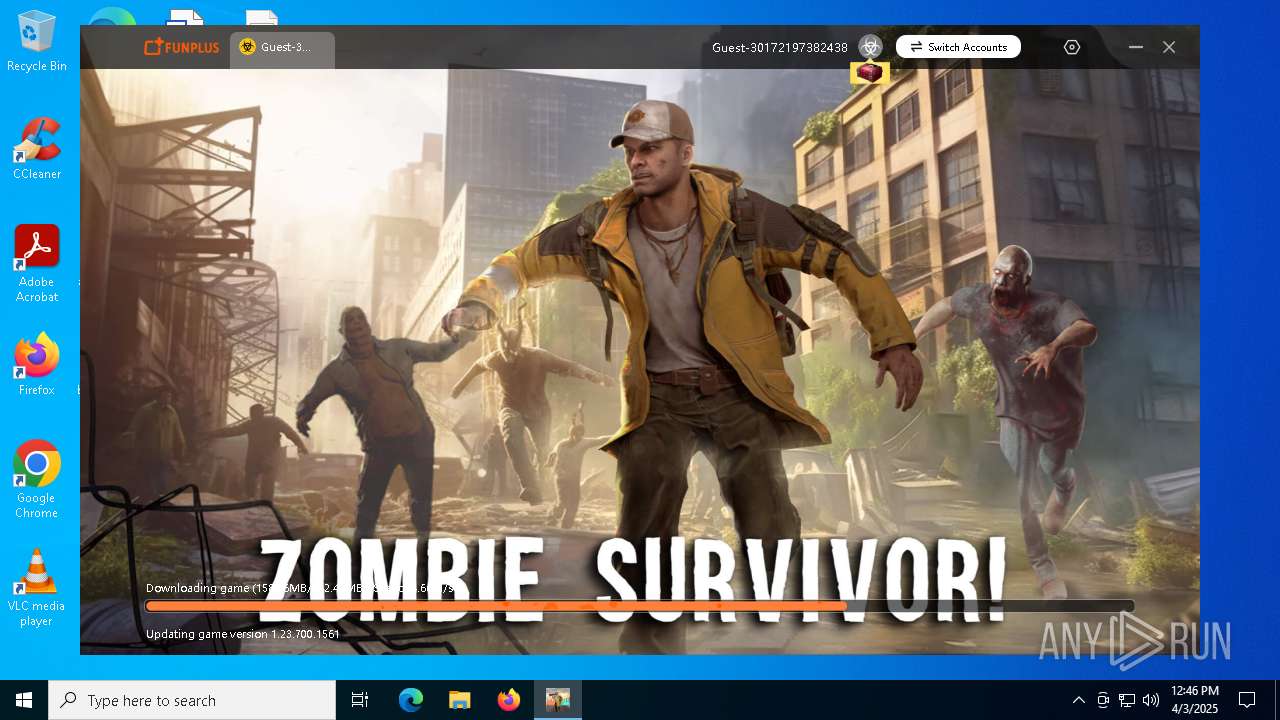The height and width of the screenshot is (720, 1280).
Task: Open the red treasure chest reward icon
Action: 870,73
